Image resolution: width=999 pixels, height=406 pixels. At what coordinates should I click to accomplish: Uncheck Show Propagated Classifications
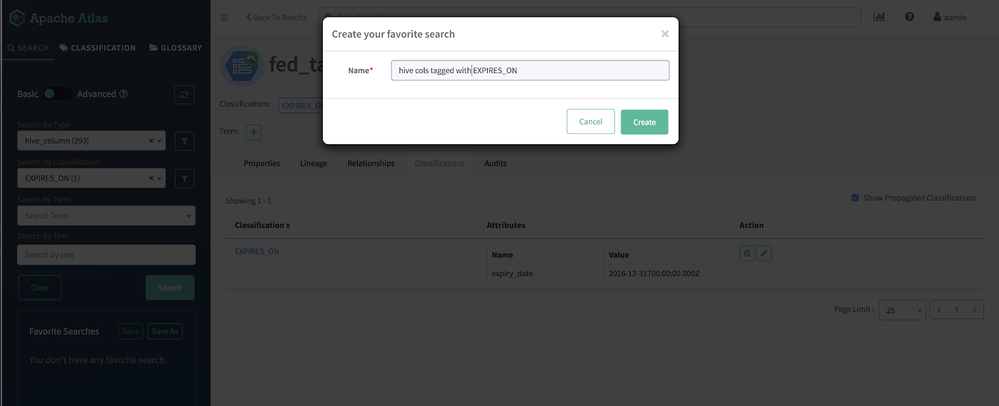855,198
